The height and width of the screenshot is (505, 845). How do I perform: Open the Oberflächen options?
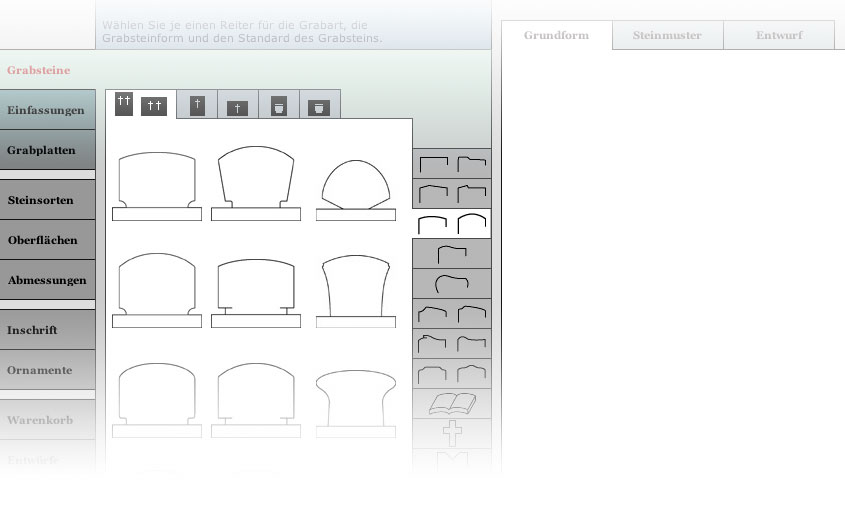(47, 240)
